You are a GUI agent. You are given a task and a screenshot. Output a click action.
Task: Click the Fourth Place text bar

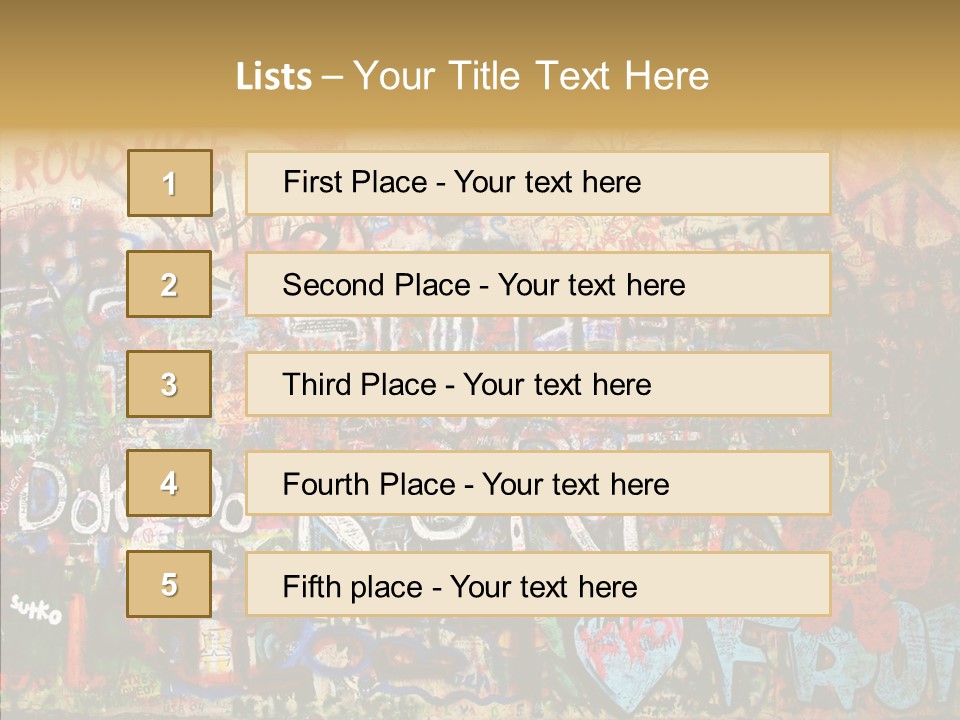point(538,484)
